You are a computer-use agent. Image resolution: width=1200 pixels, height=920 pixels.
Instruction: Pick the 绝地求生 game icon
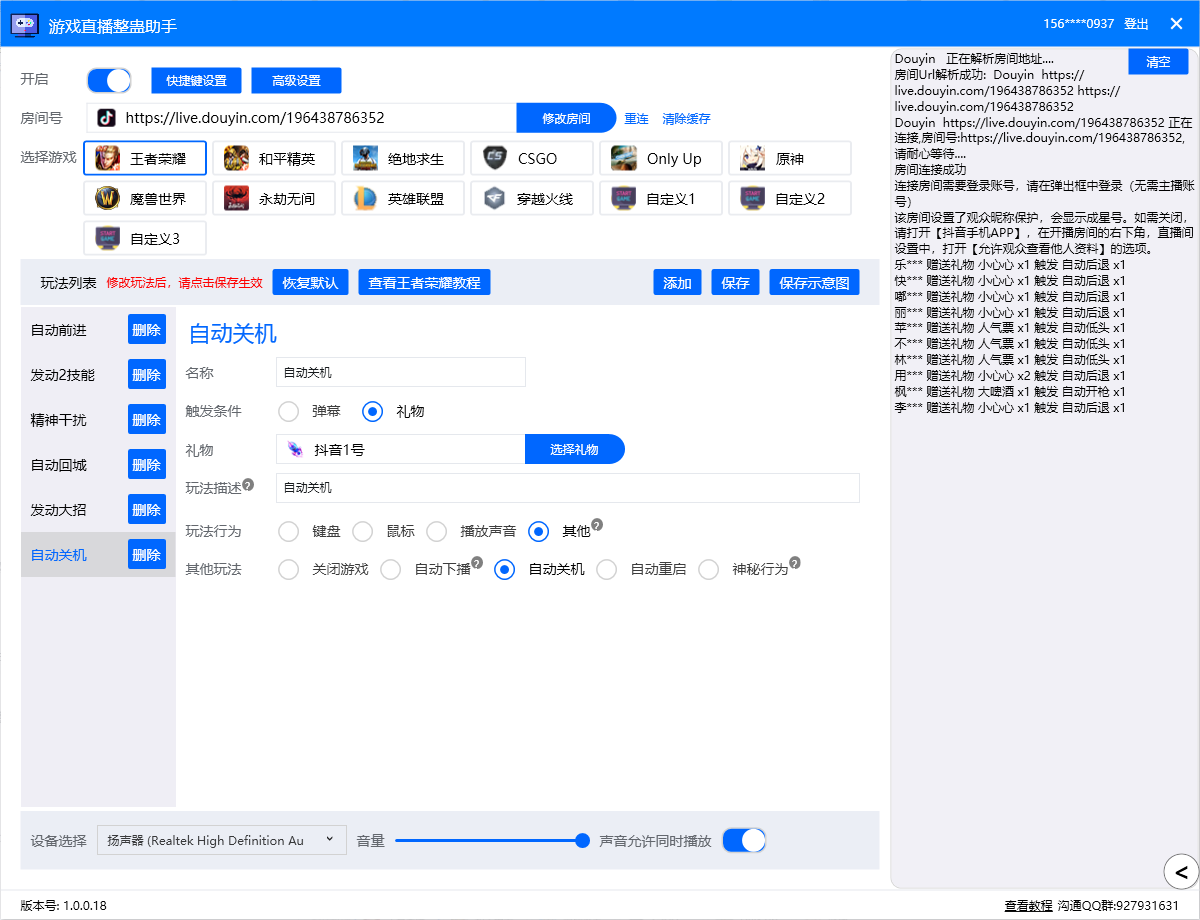365,158
